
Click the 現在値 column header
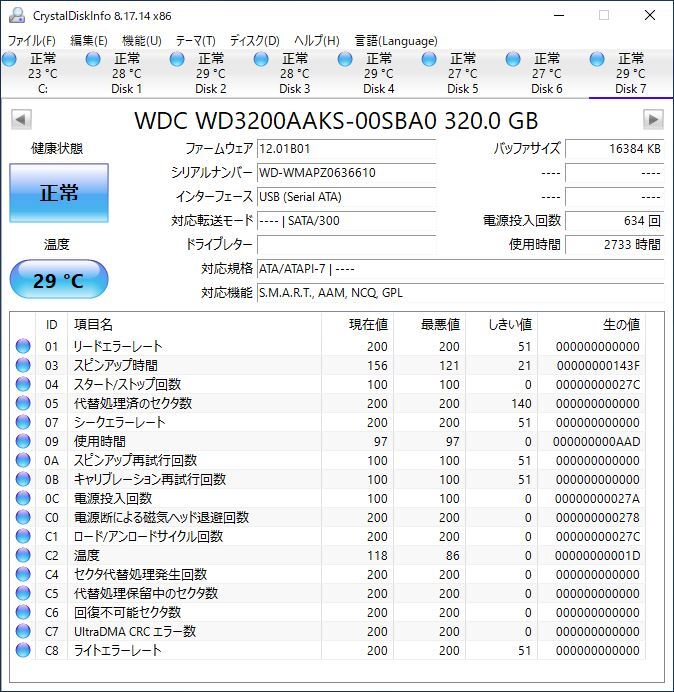pyautogui.click(x=368, y=324)
